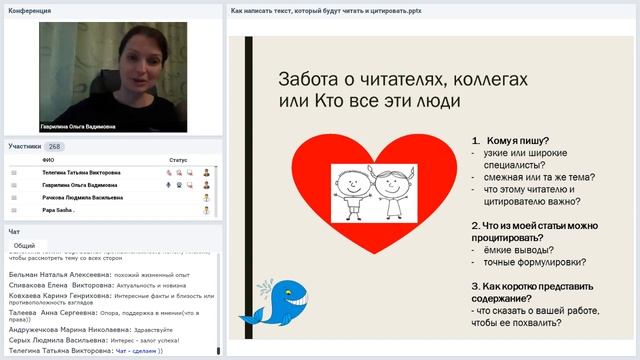The height and width of the screenshot is (360, 640).
Task: Click participant name Телегина Татьяна Викторовна in list
Action: coord(81,173)
